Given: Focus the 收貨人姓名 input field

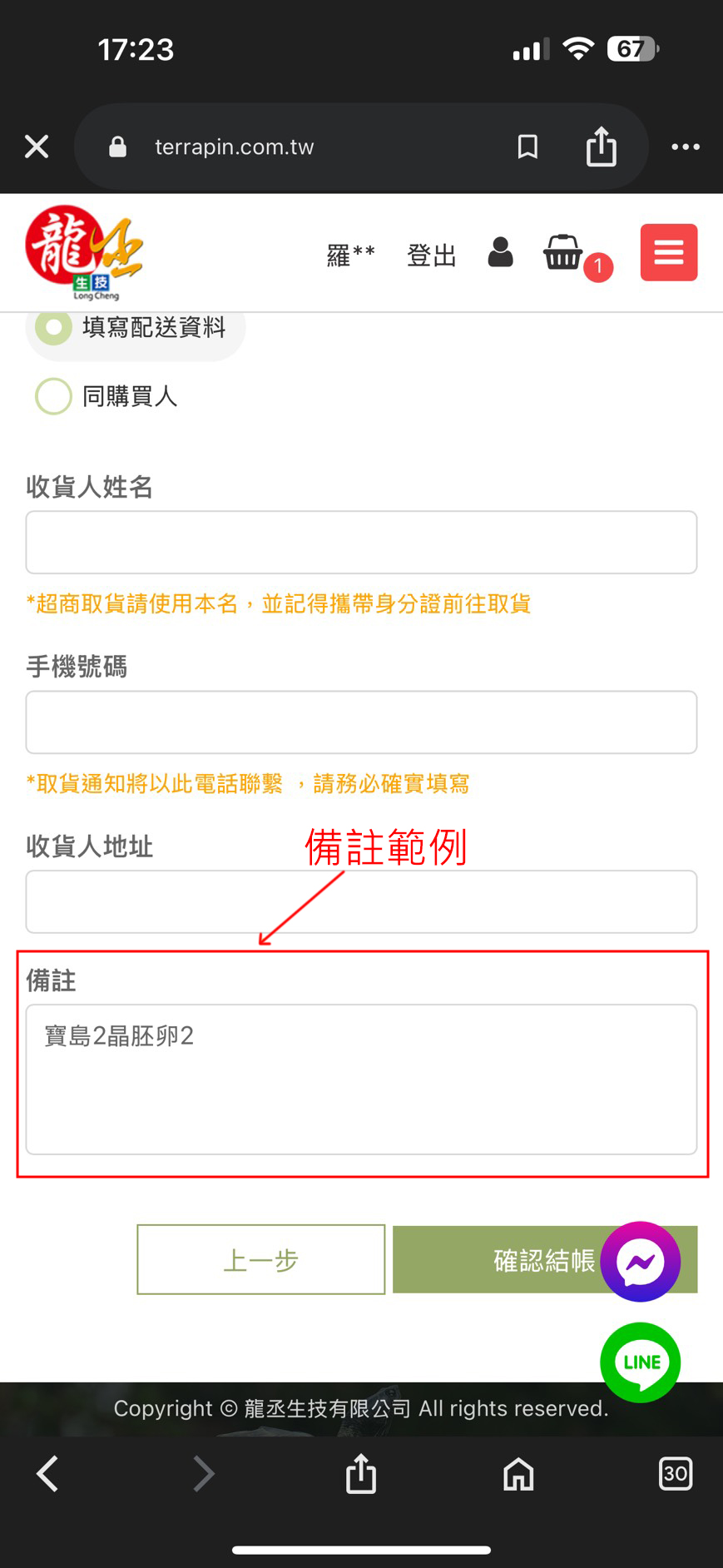Looking at the screenshot, I should tap(361, 543).
